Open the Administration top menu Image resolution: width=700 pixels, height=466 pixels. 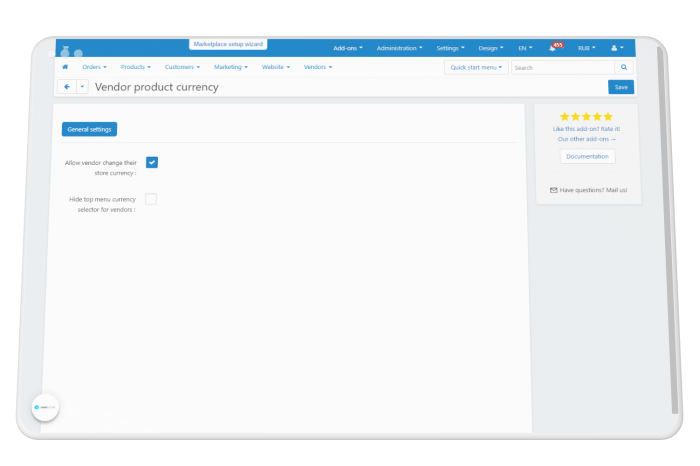tap(399, 48)
